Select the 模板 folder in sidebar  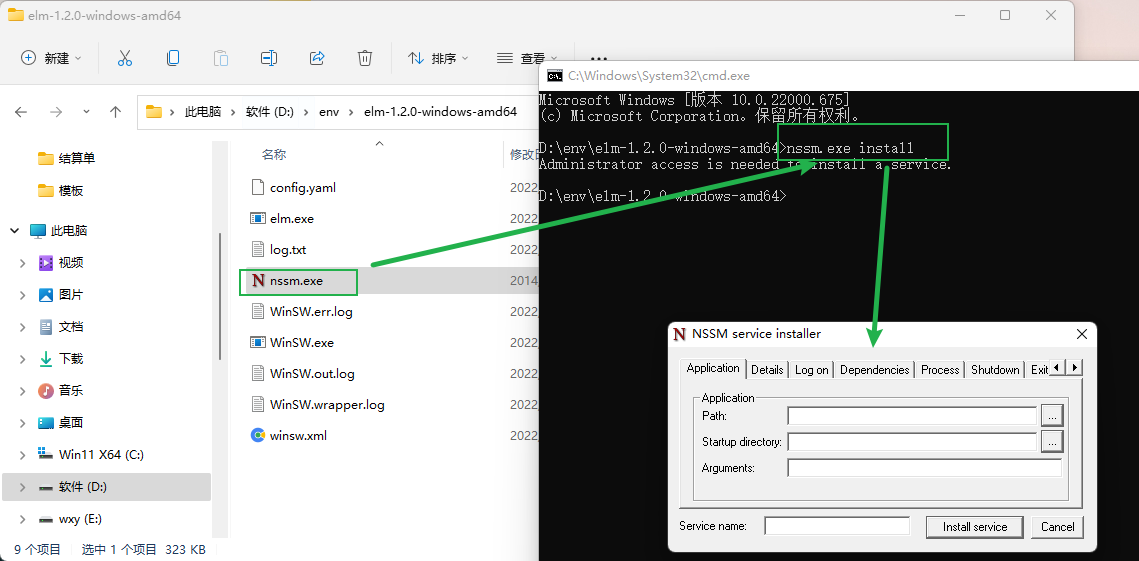click(x=61, y=190)
